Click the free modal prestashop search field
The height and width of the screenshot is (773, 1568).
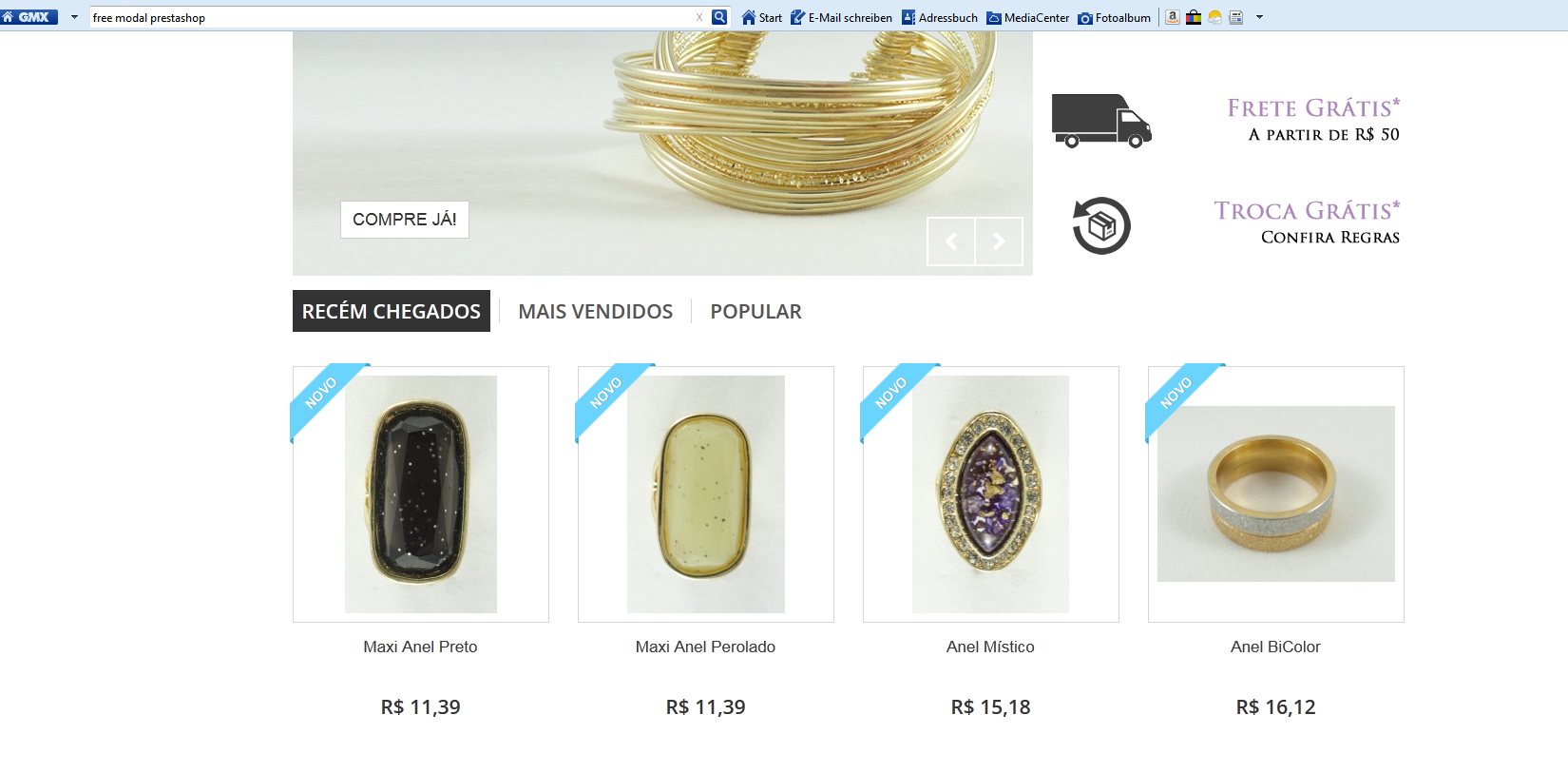click(390, 17)
